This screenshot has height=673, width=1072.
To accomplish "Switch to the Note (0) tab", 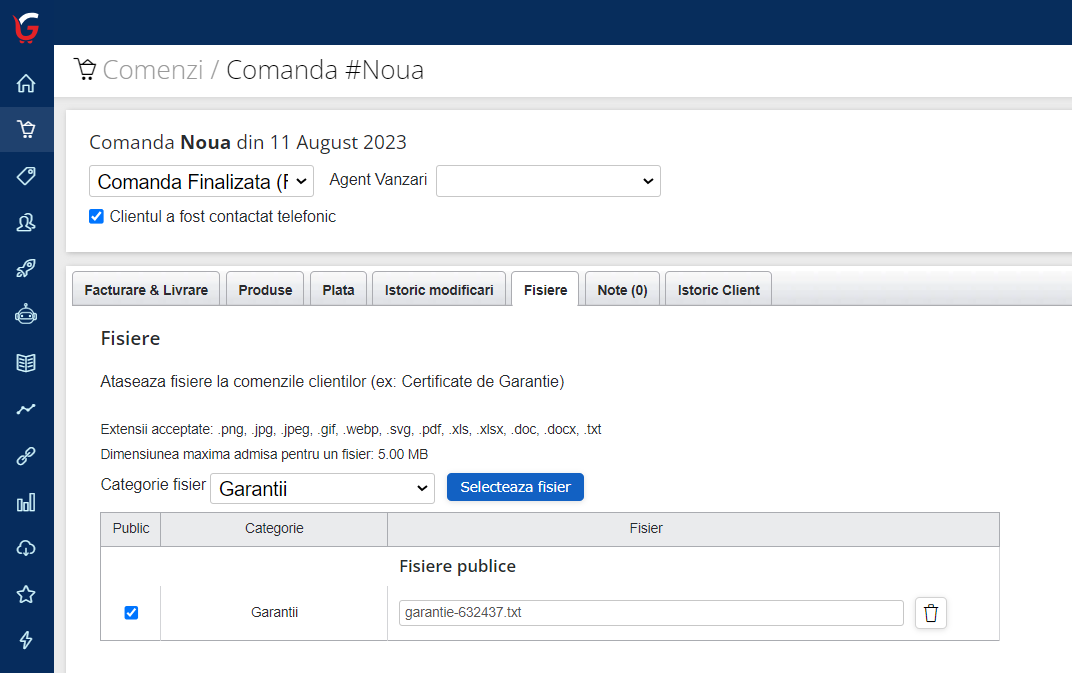I will [x=622, y=290].
